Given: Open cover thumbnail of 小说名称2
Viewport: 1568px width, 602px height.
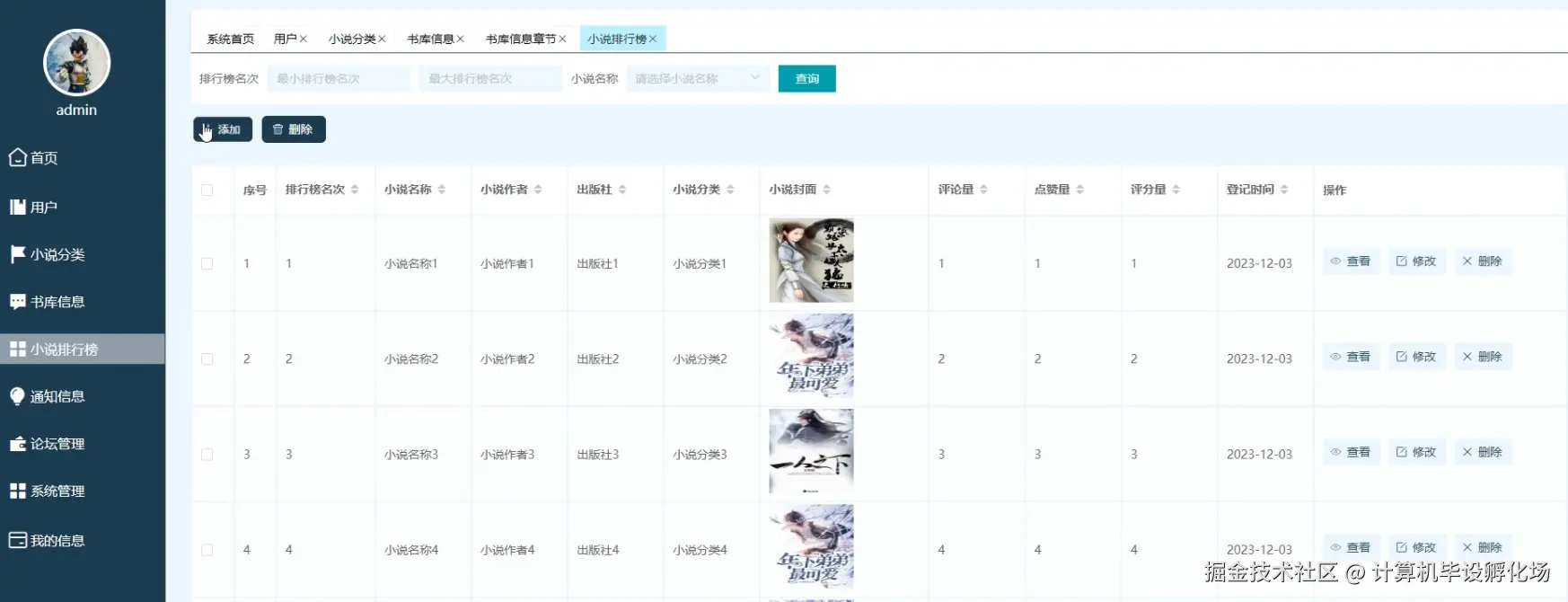Looking at the screenshot, I should [x=811, y=356].
